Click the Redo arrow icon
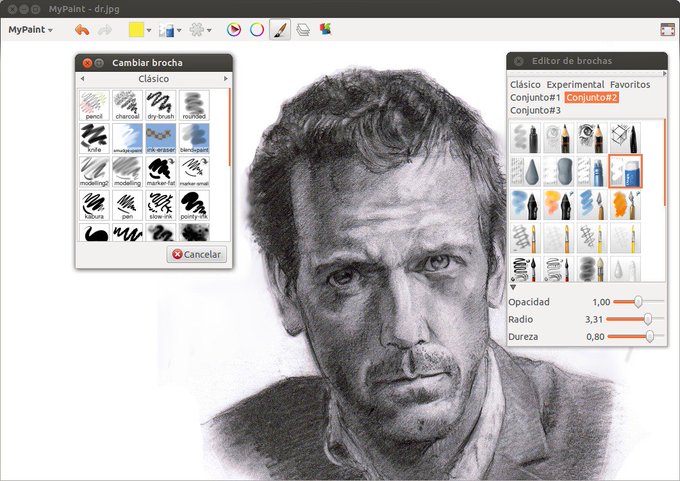The height and width of the screenshot is (481, 680). coord(105,30)
